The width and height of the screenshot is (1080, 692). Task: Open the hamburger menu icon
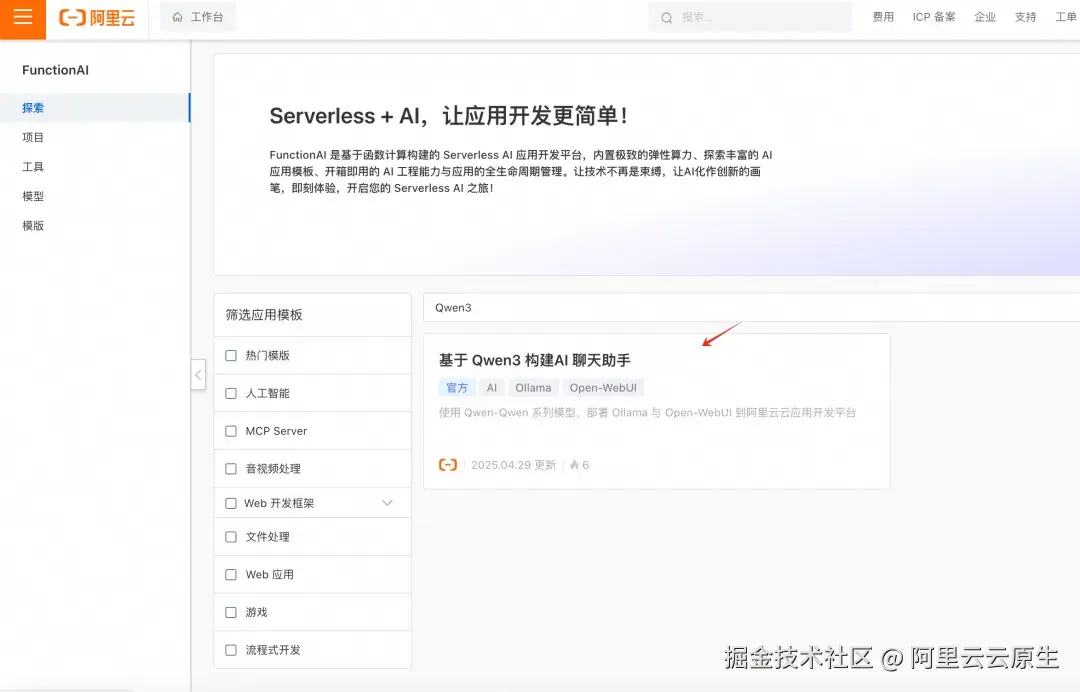pyautogui.click(x=22, y=18)
